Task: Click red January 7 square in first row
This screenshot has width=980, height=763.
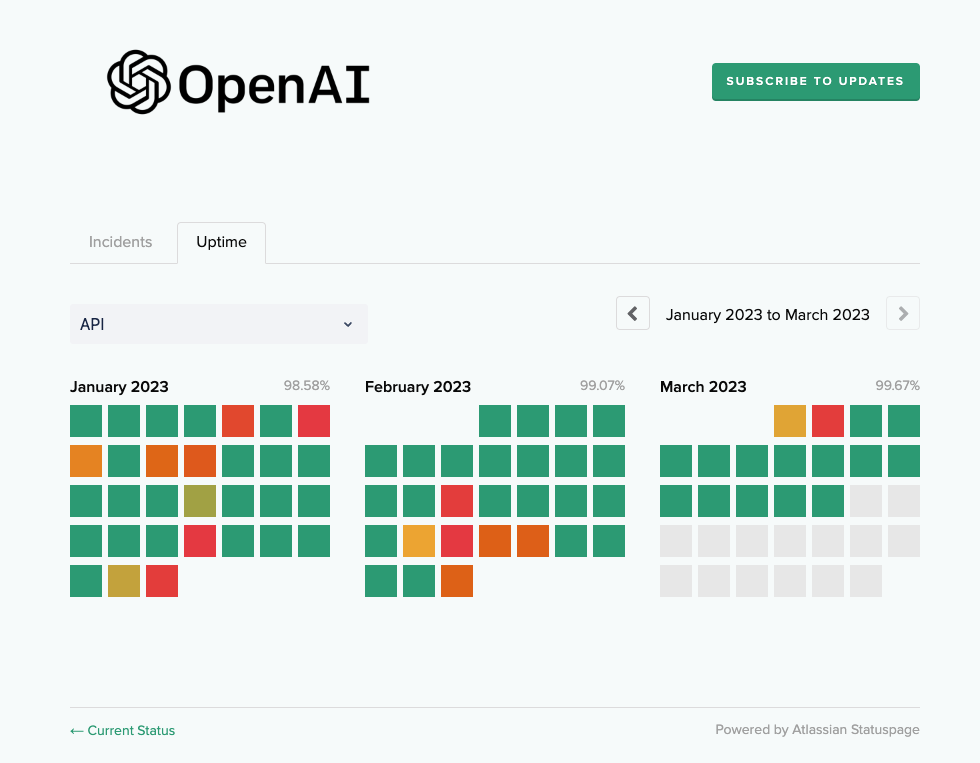Action: point(314,421)
